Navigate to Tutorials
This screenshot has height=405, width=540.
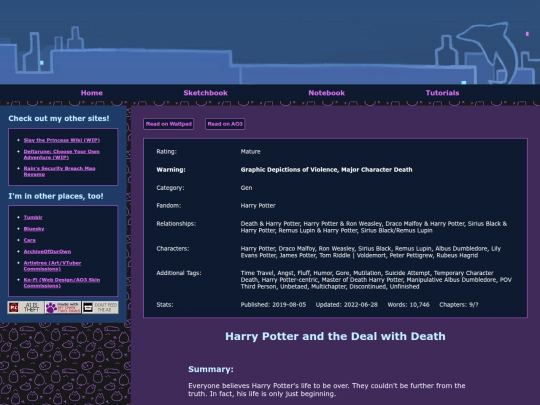tap(442, 93)
